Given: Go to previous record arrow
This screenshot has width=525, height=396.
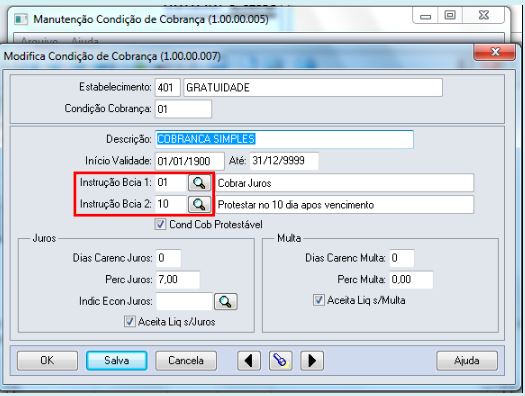Looking at the screenshot, I should tap(249, 361).
